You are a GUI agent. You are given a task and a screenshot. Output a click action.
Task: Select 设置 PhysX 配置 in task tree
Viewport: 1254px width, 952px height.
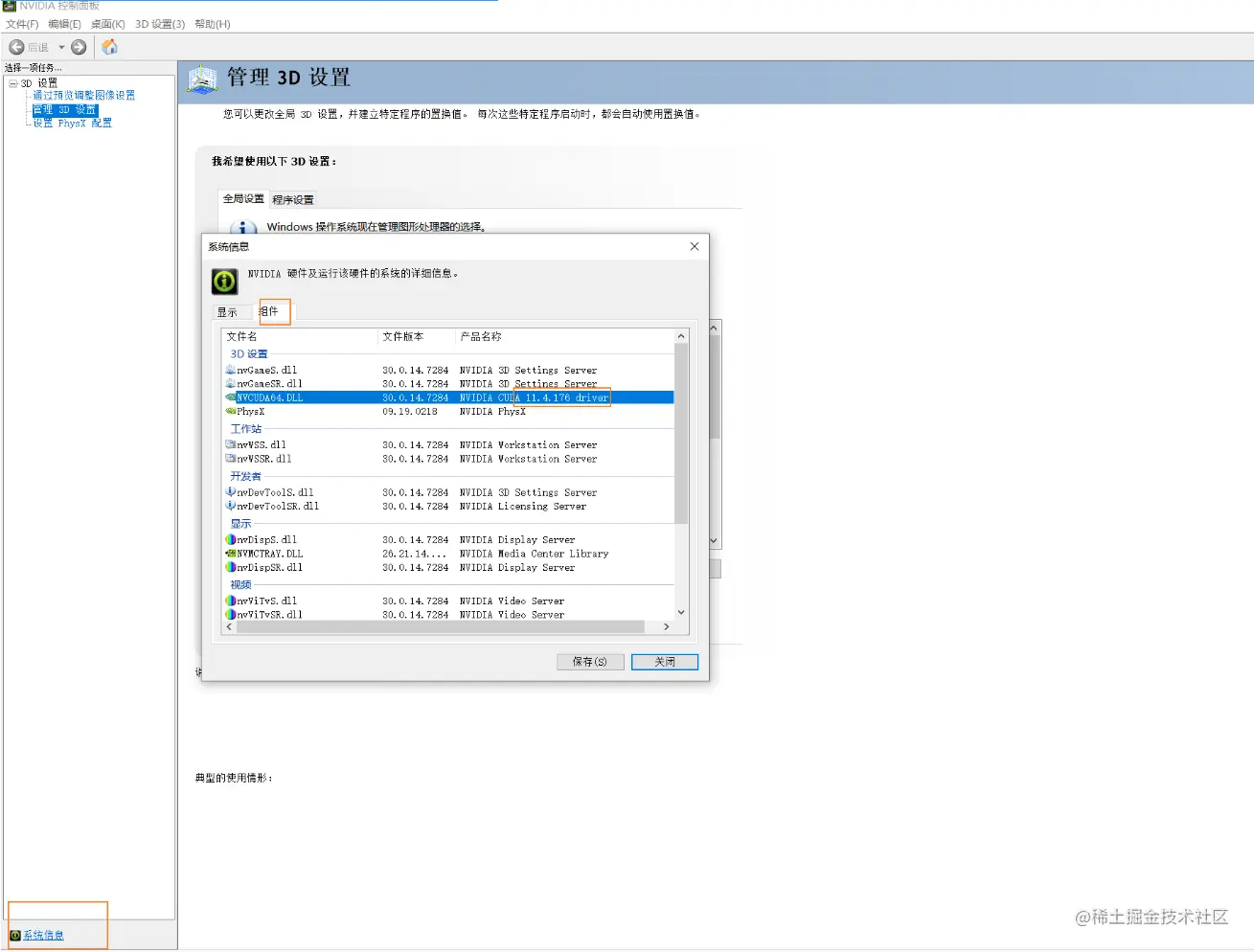73,123
